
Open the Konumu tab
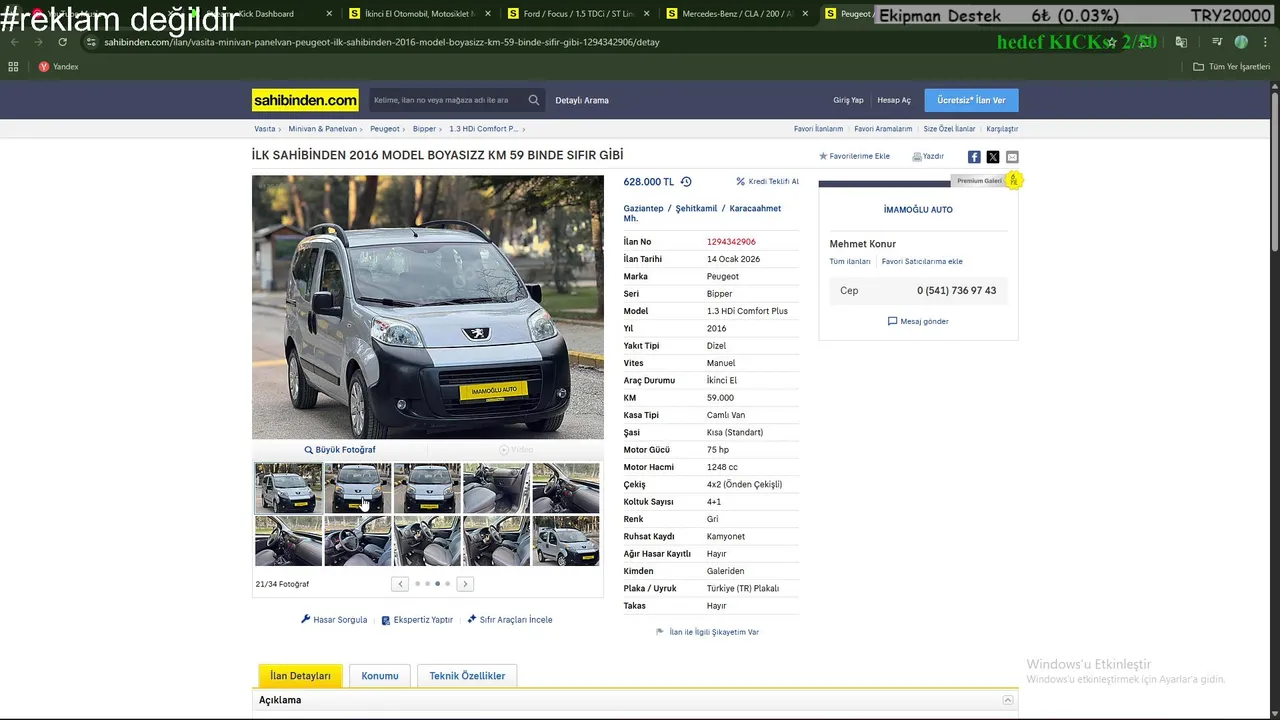pos(380,676)
